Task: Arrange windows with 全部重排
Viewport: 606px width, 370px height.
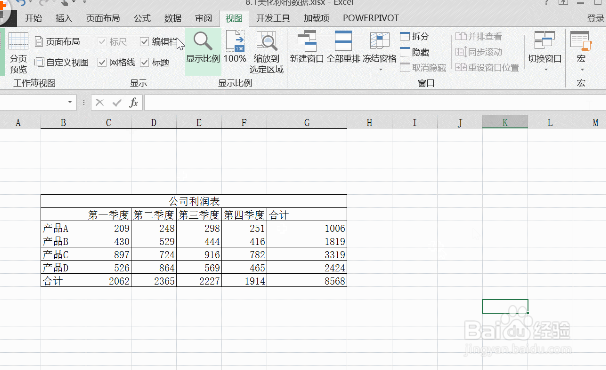Action: 343,48
